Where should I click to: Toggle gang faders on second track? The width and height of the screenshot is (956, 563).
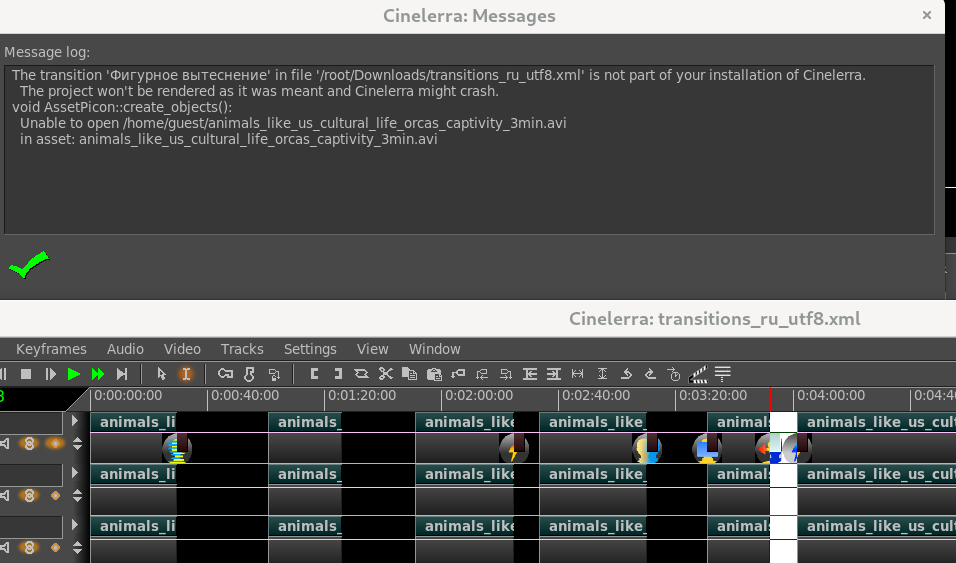(x=30, y=495)
